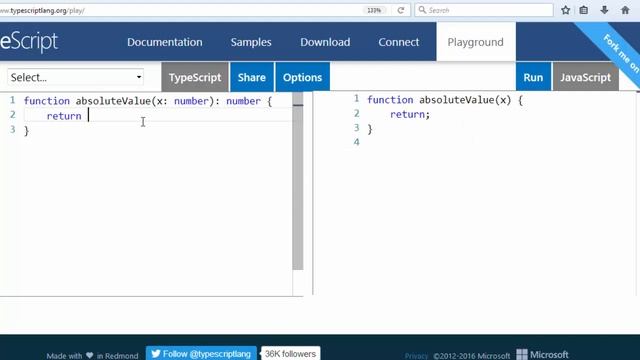The height and width of the screenshot is (360, 640).
Task: Open the Connect menu item
Action: 399,42
